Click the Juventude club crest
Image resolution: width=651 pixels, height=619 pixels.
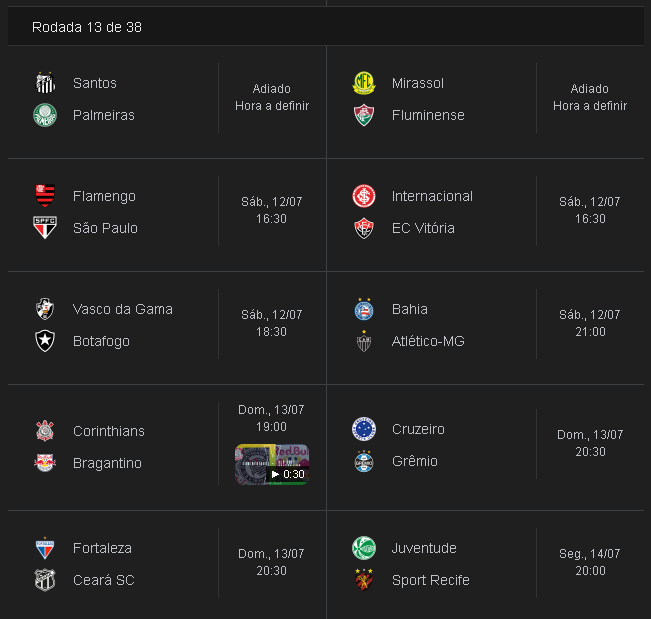click(364, 548)
